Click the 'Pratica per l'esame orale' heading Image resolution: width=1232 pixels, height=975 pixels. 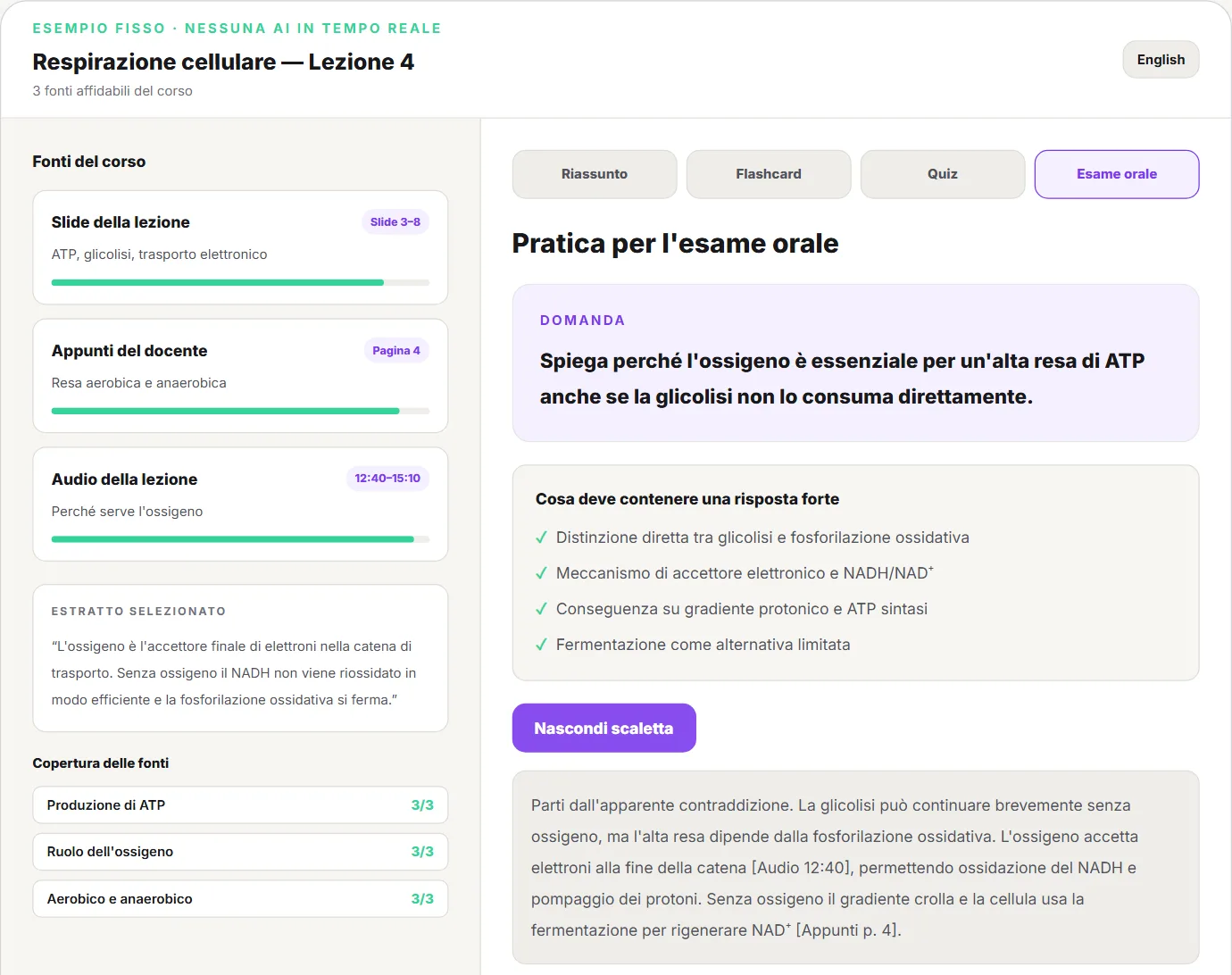(x=675, y=243)
